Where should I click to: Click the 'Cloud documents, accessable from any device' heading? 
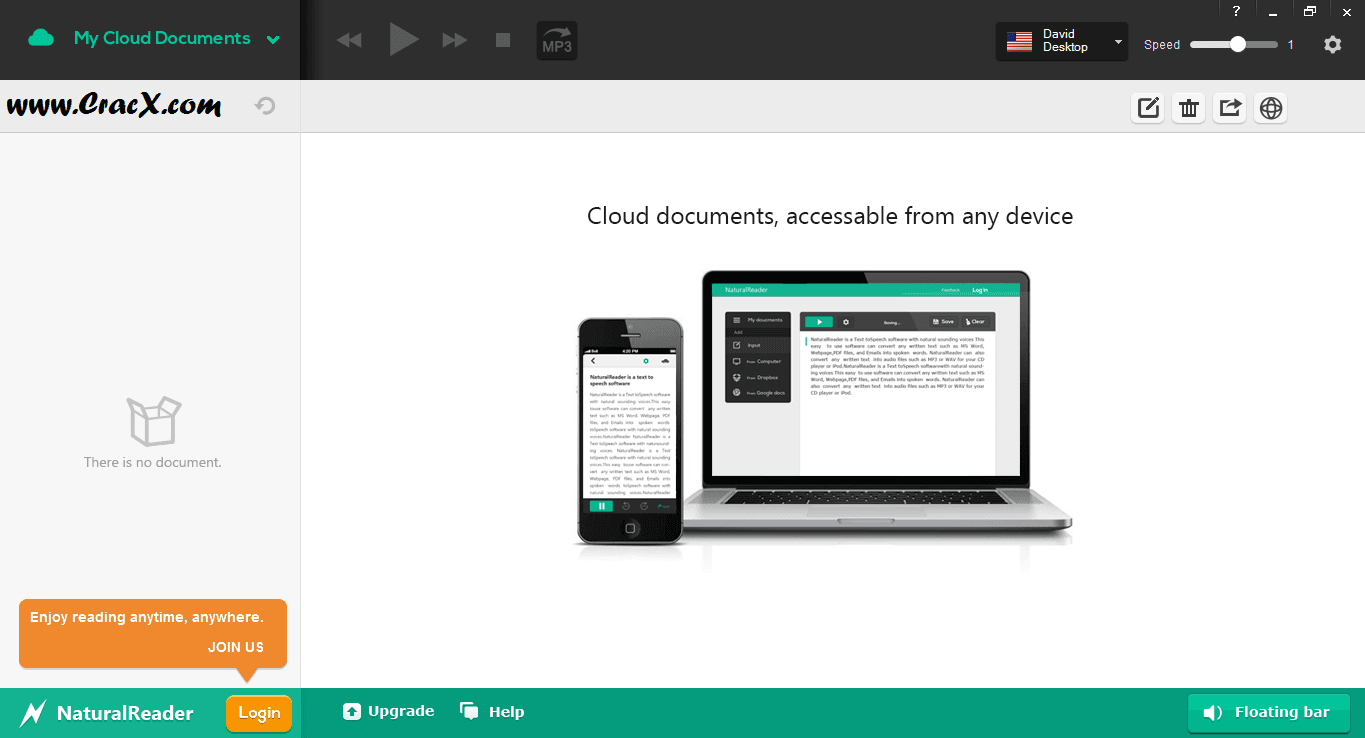830,216
